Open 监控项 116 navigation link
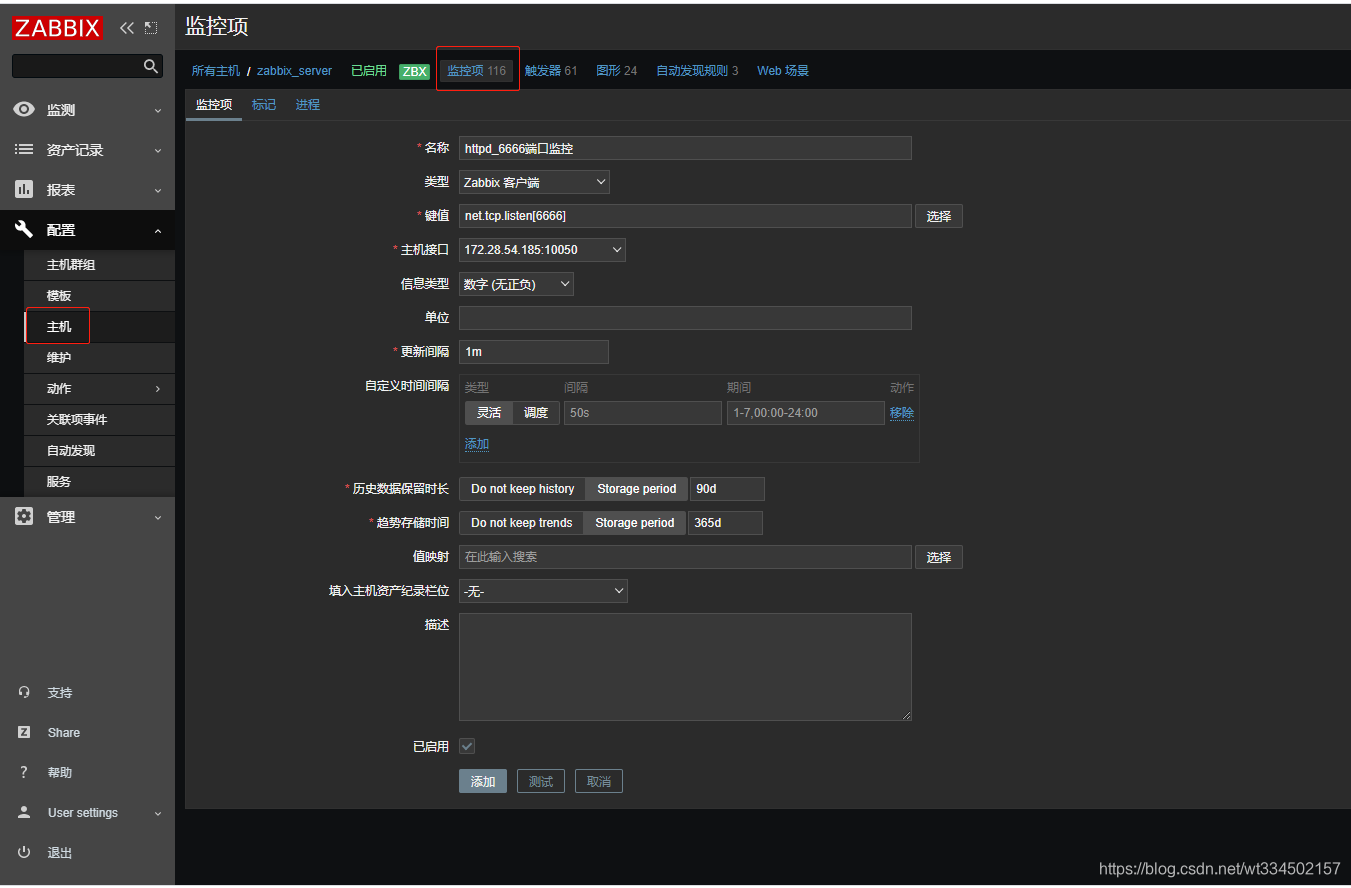 click(476, 71)
